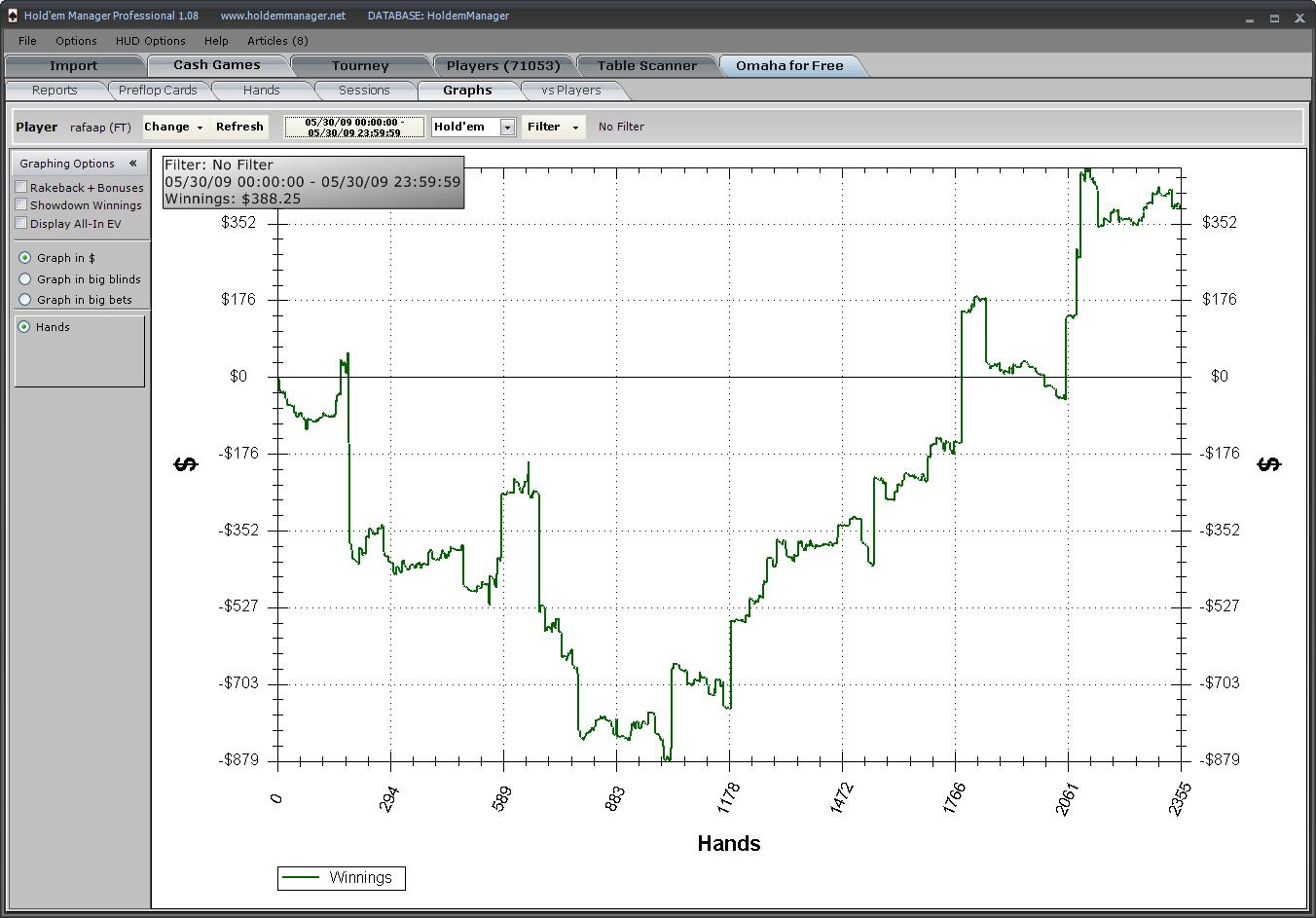The width and height of the screenshot is (1316, 918).
Task: Switch to the Reports sub-tab
Action: (55, 91)
